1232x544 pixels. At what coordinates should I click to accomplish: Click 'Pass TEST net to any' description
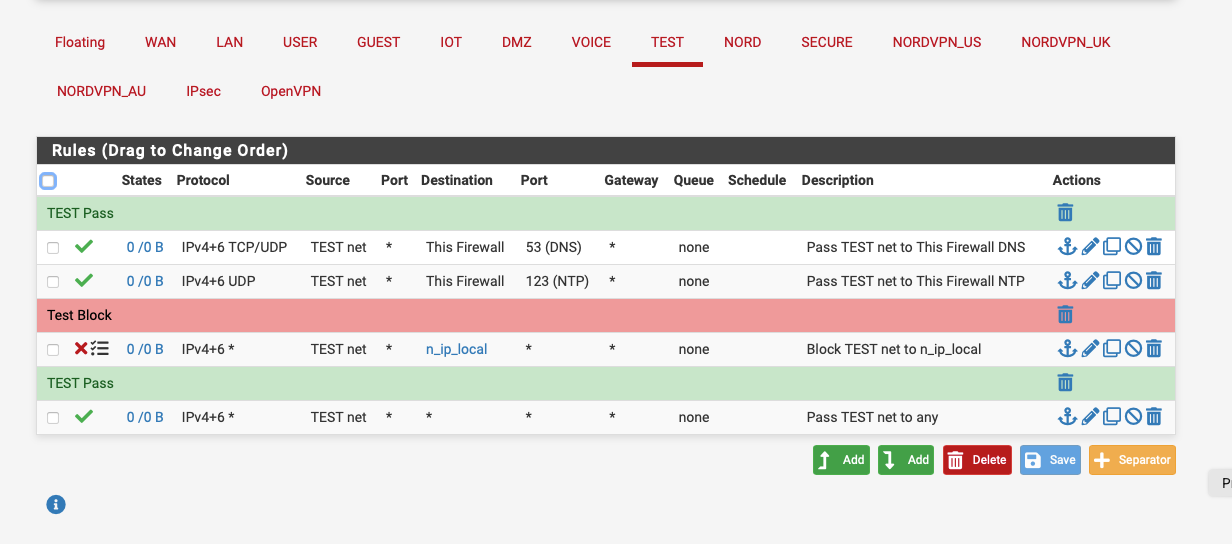click(872, 417)
